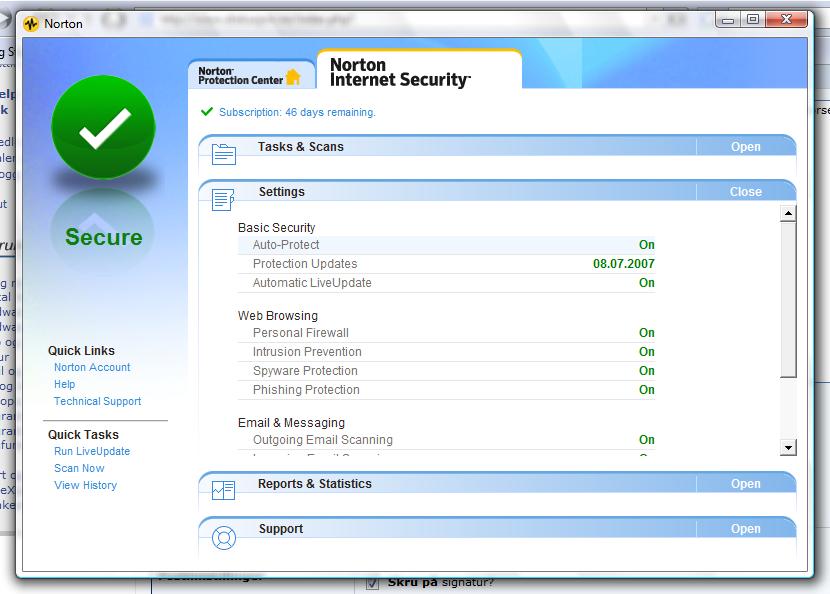Click the Norton logo icon in title bar
The height and width of the screenshot is (594, 830).
(x=31, y=24)
